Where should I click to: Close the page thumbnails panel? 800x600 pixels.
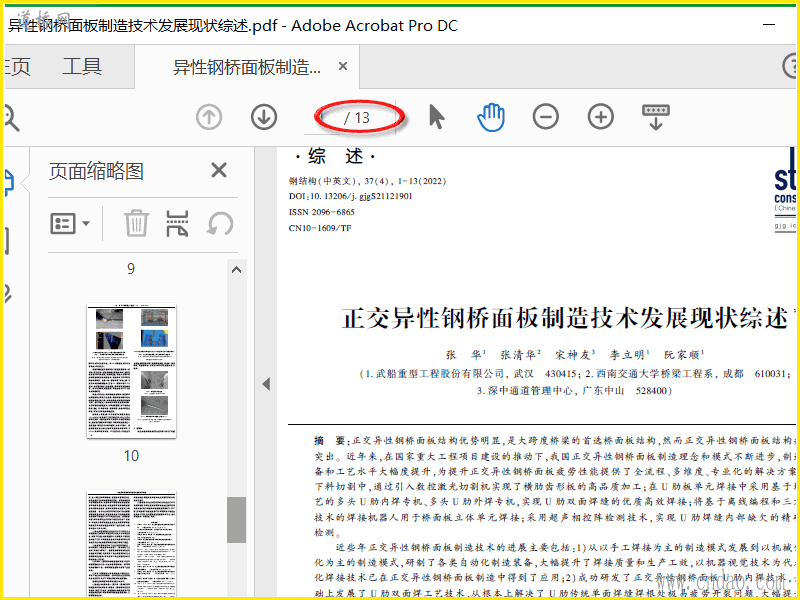tap(219, 170)
